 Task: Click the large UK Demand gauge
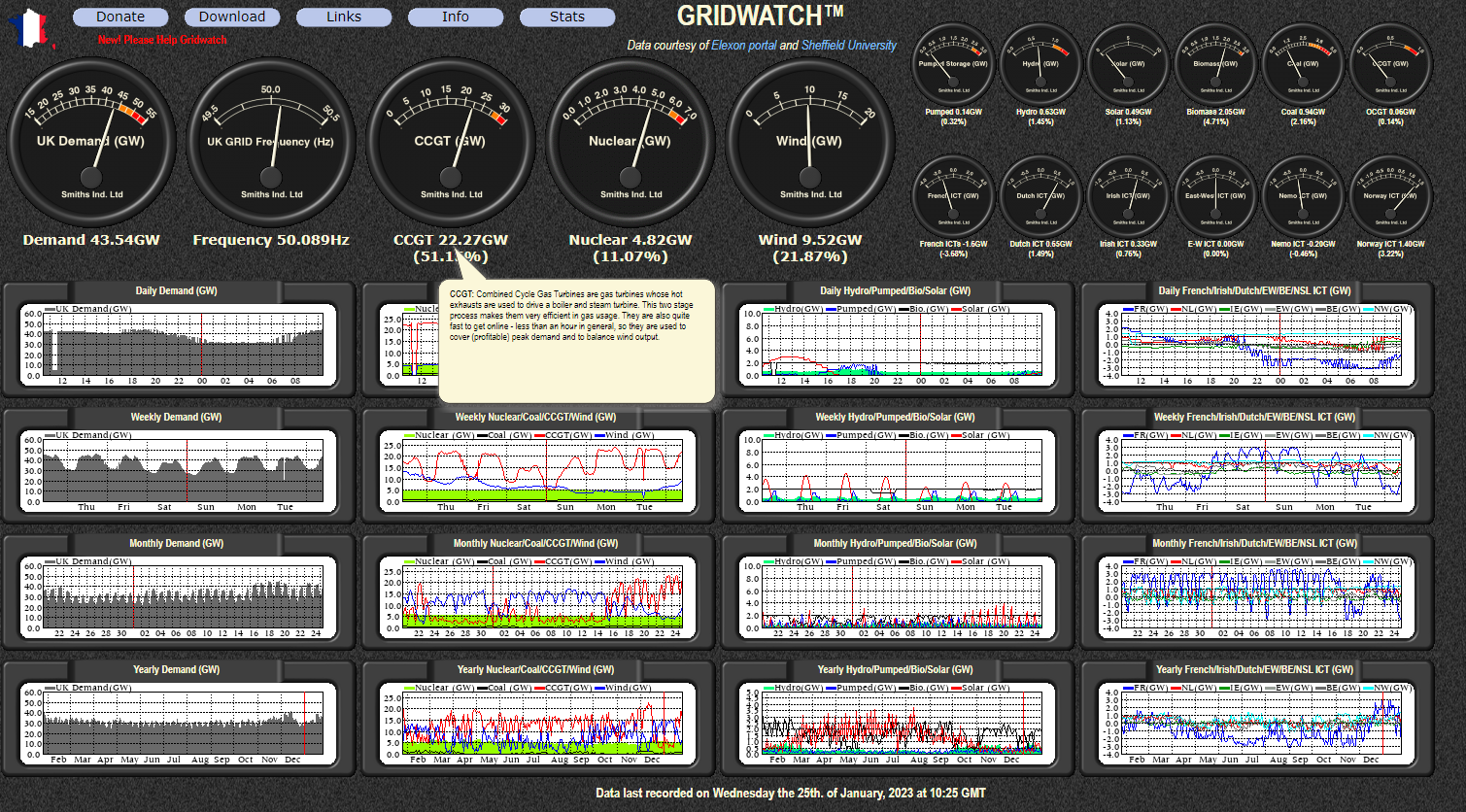tap(91, 142)
